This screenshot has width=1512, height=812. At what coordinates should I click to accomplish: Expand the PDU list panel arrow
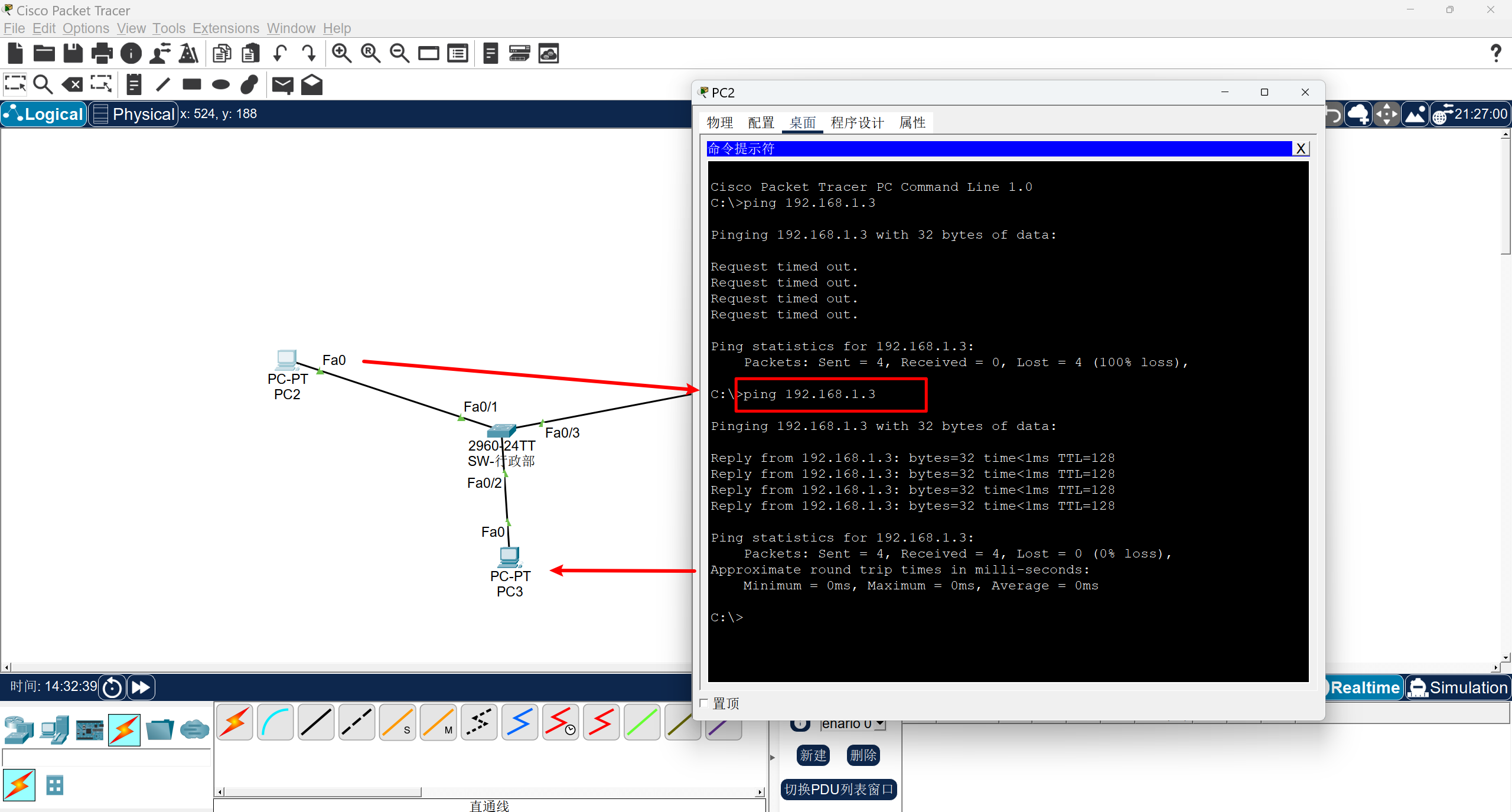pos(773,758)
